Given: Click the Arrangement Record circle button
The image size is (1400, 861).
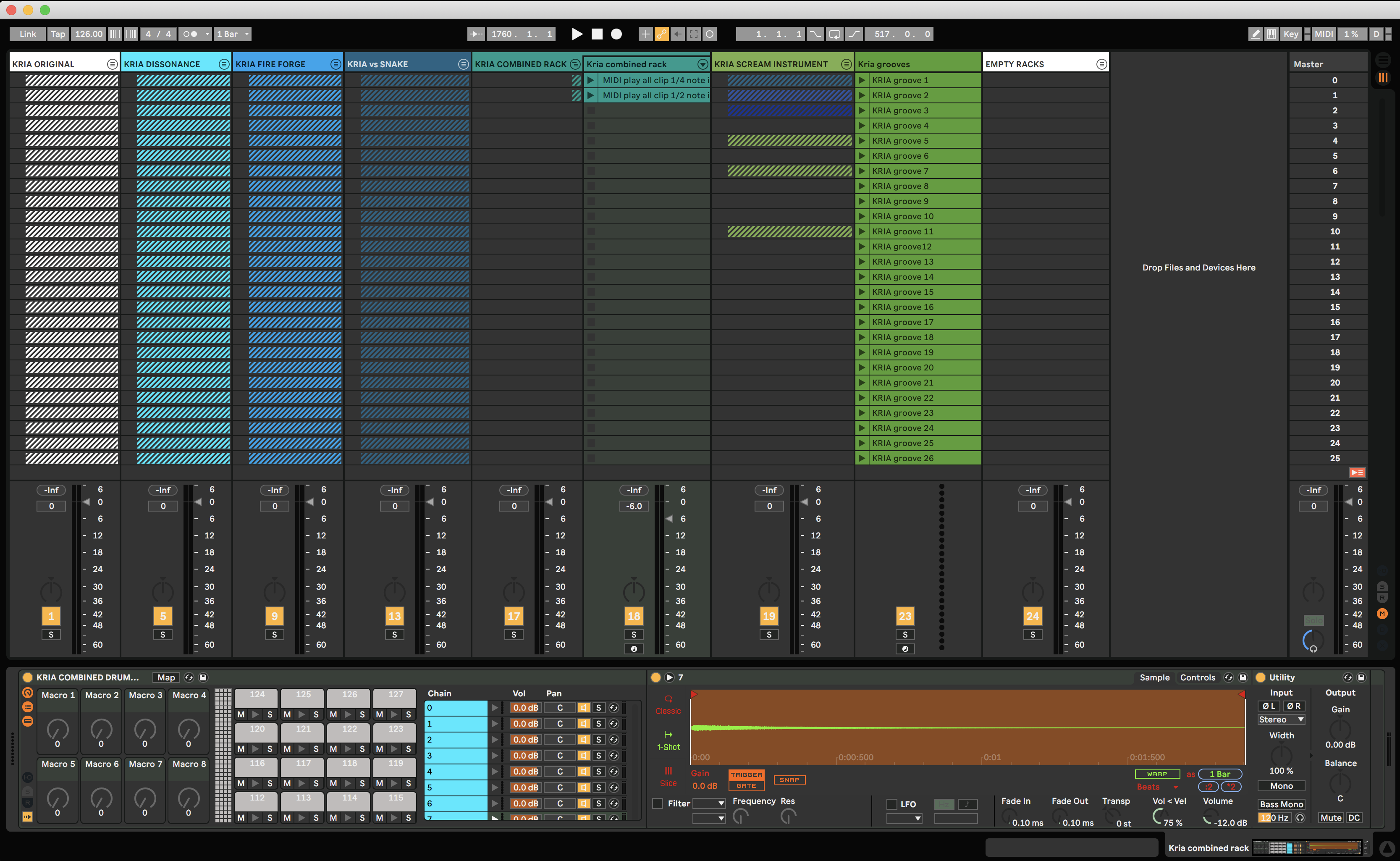Looking at the screenshot, I should click(x=616, y=34).
